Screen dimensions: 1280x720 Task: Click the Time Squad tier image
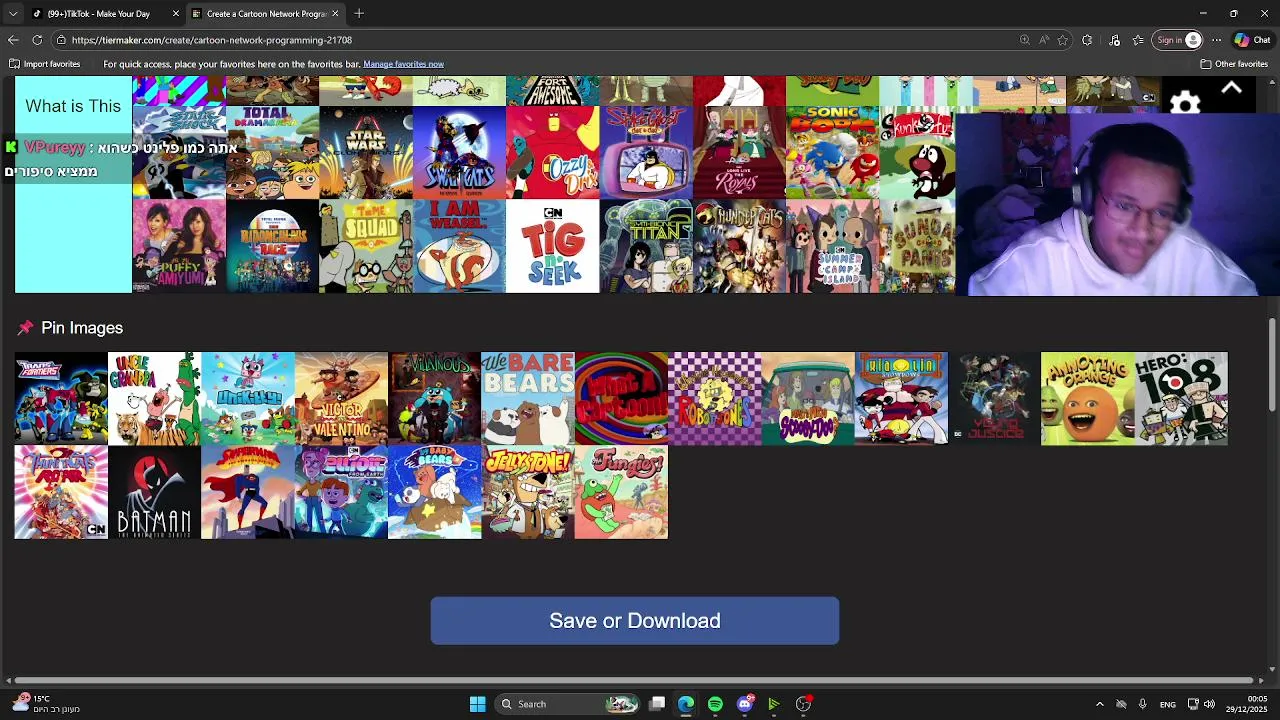(x=366, y=246)
